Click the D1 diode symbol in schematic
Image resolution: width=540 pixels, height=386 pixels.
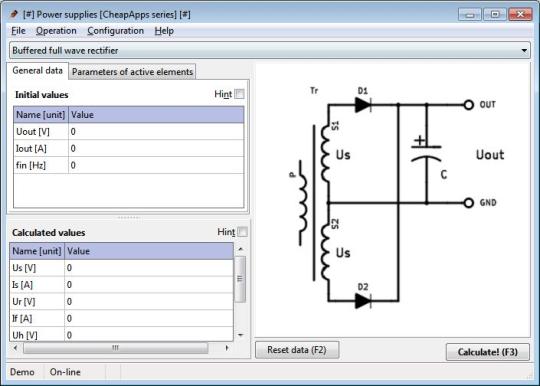click(x=363, y=104)
